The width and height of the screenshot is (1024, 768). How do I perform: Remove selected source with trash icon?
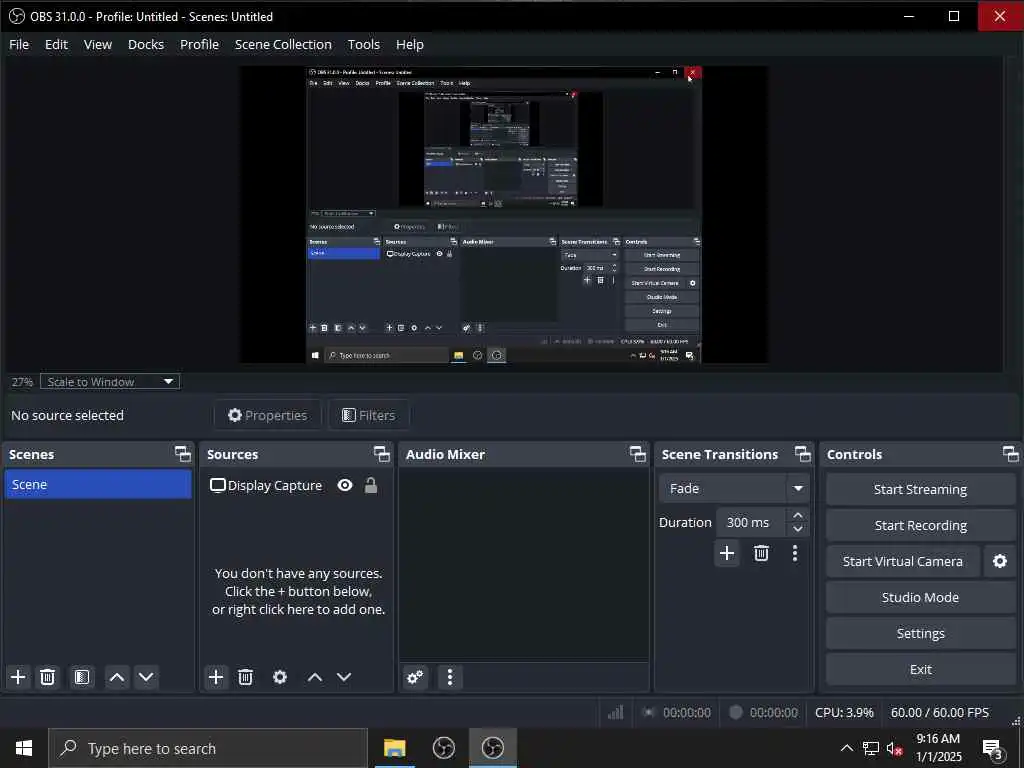pos(245,677)
